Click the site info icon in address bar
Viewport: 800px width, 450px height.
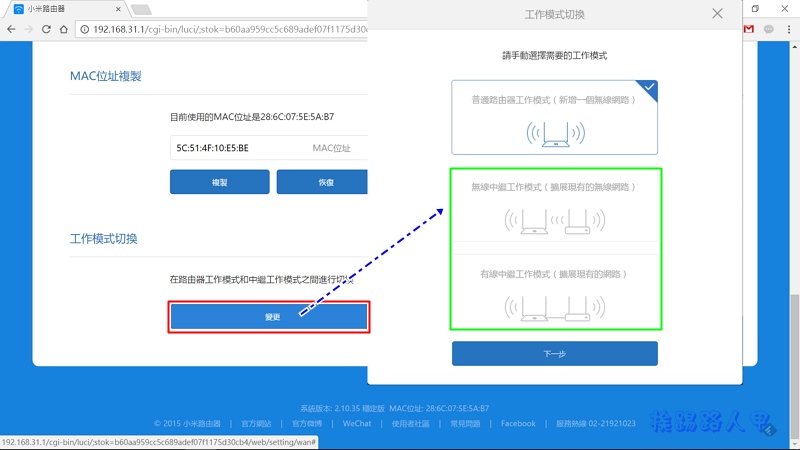click(x=84, y=29)
